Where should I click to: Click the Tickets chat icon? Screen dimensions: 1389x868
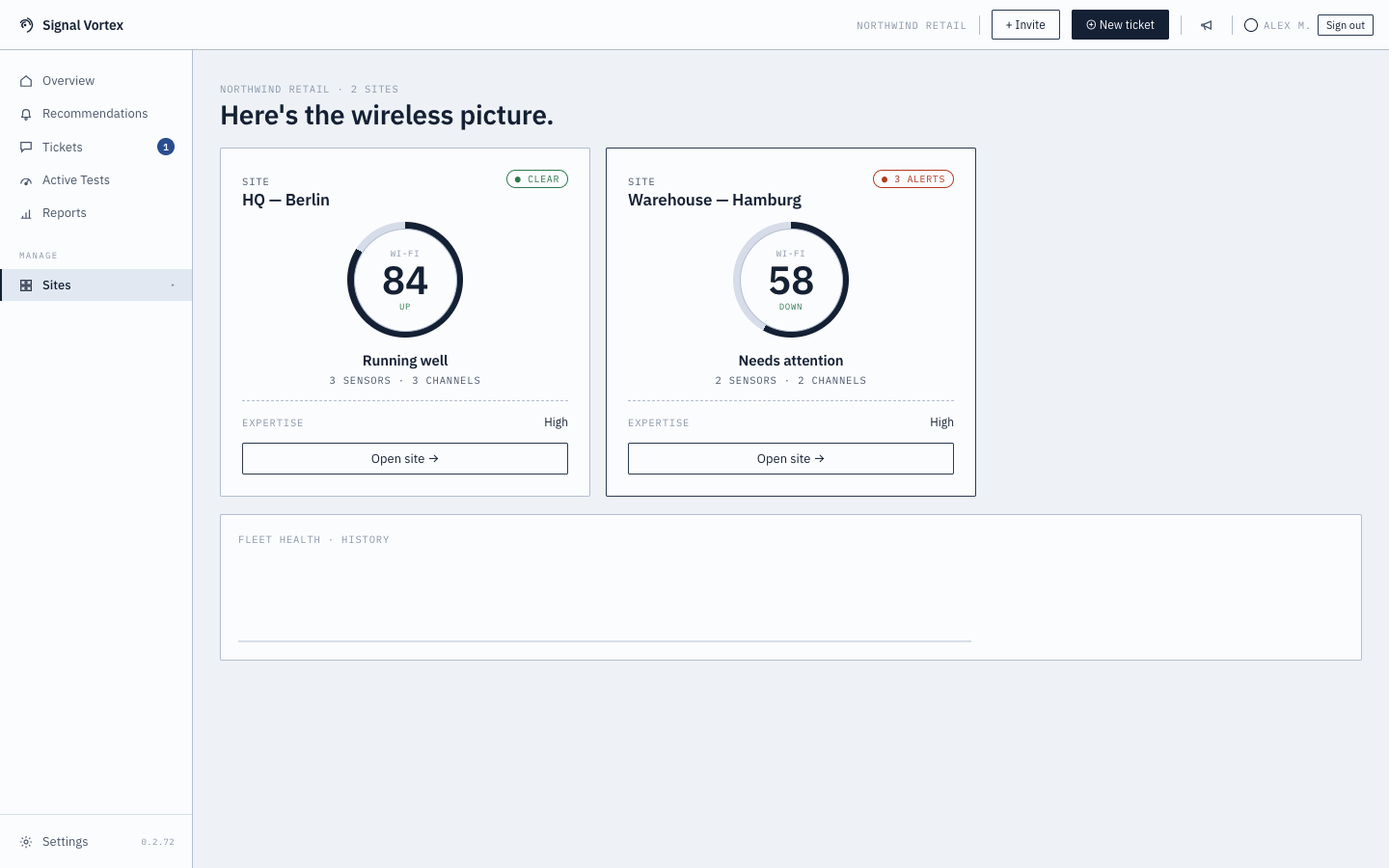pos(26,148)
